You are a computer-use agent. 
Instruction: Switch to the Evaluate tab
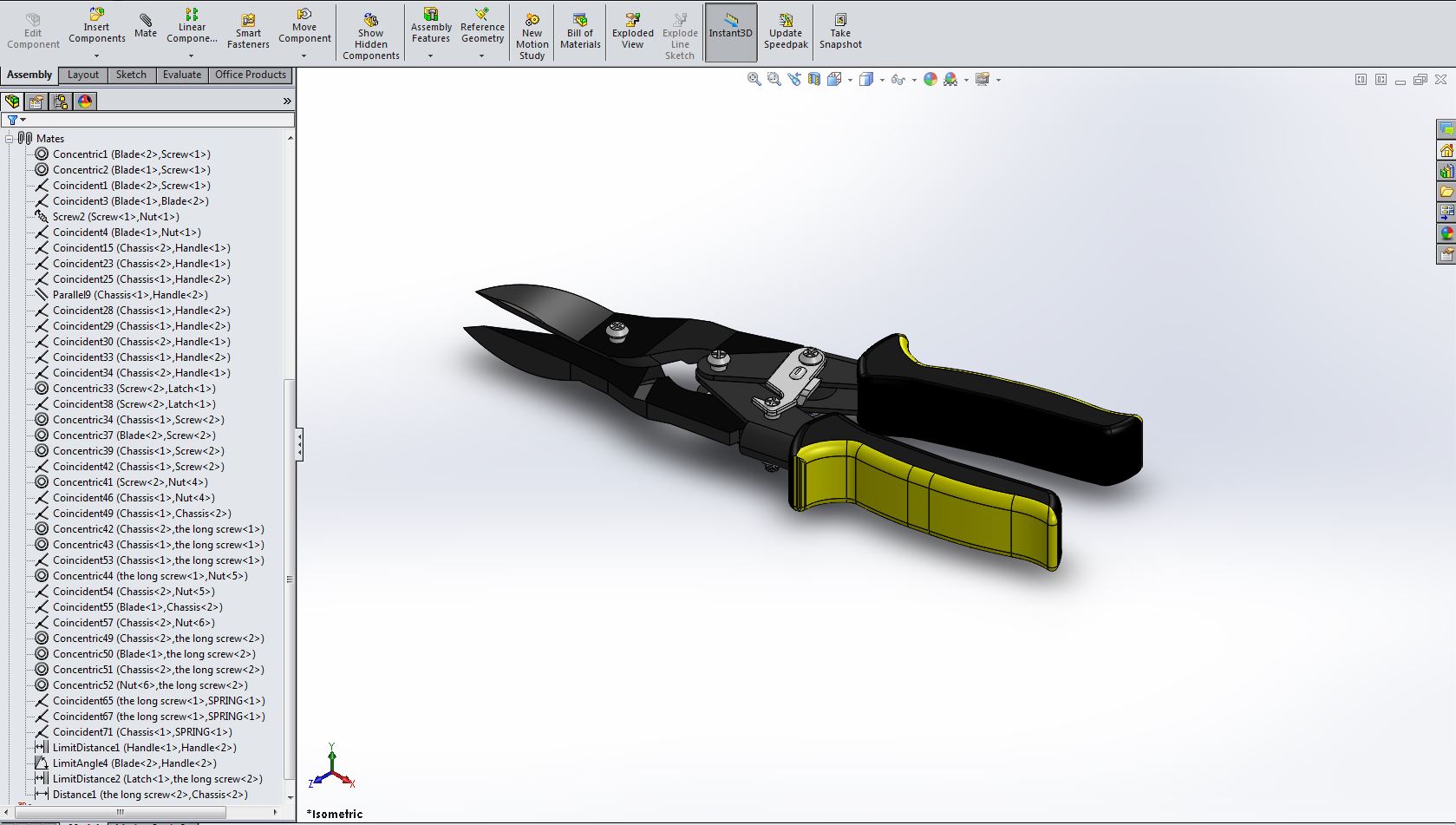(x=182, y=75)
